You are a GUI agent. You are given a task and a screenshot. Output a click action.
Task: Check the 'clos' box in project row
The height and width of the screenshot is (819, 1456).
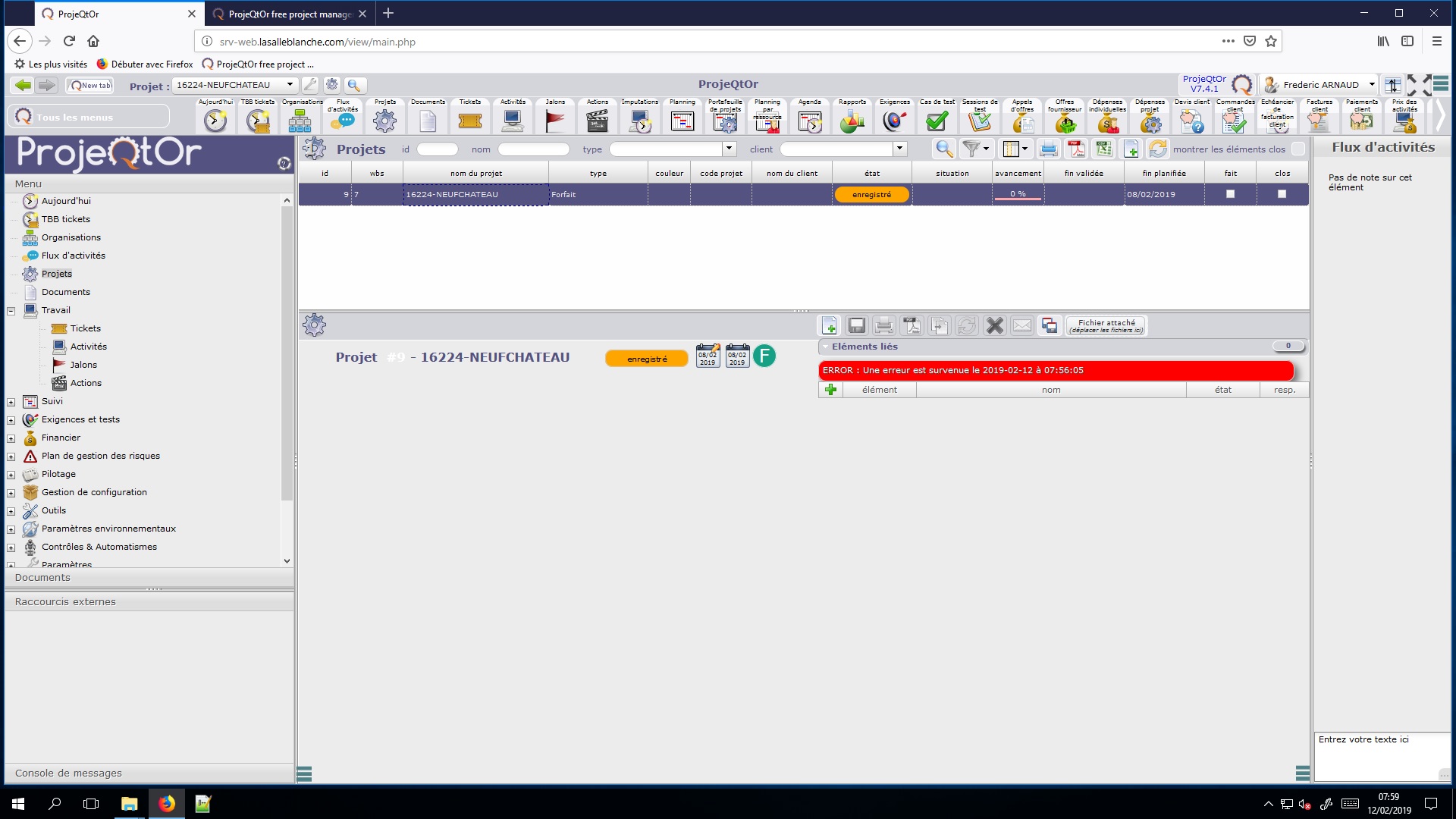point(1282,194)
